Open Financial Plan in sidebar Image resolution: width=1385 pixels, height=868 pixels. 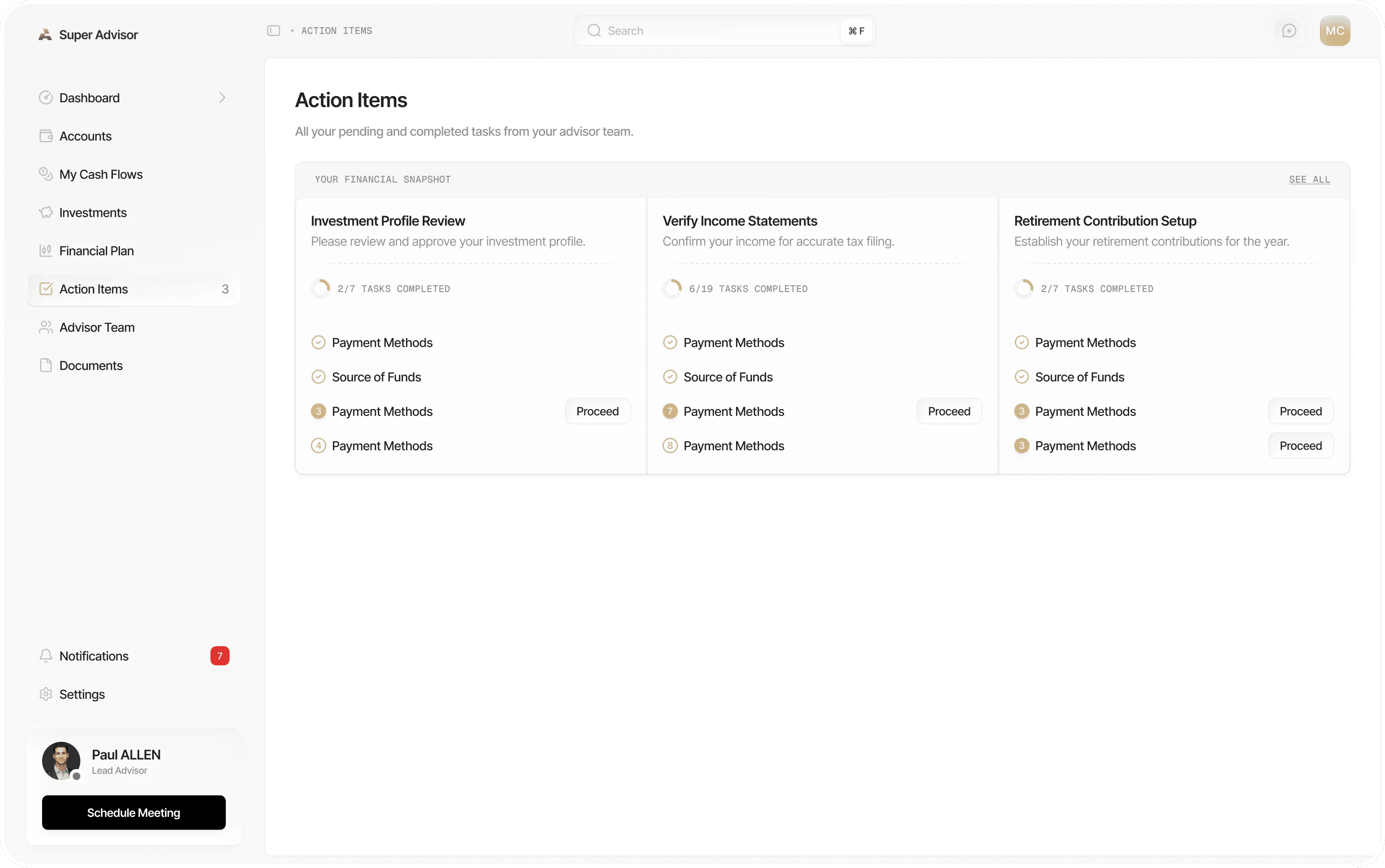pyautogui.click(x=134, y=251)
